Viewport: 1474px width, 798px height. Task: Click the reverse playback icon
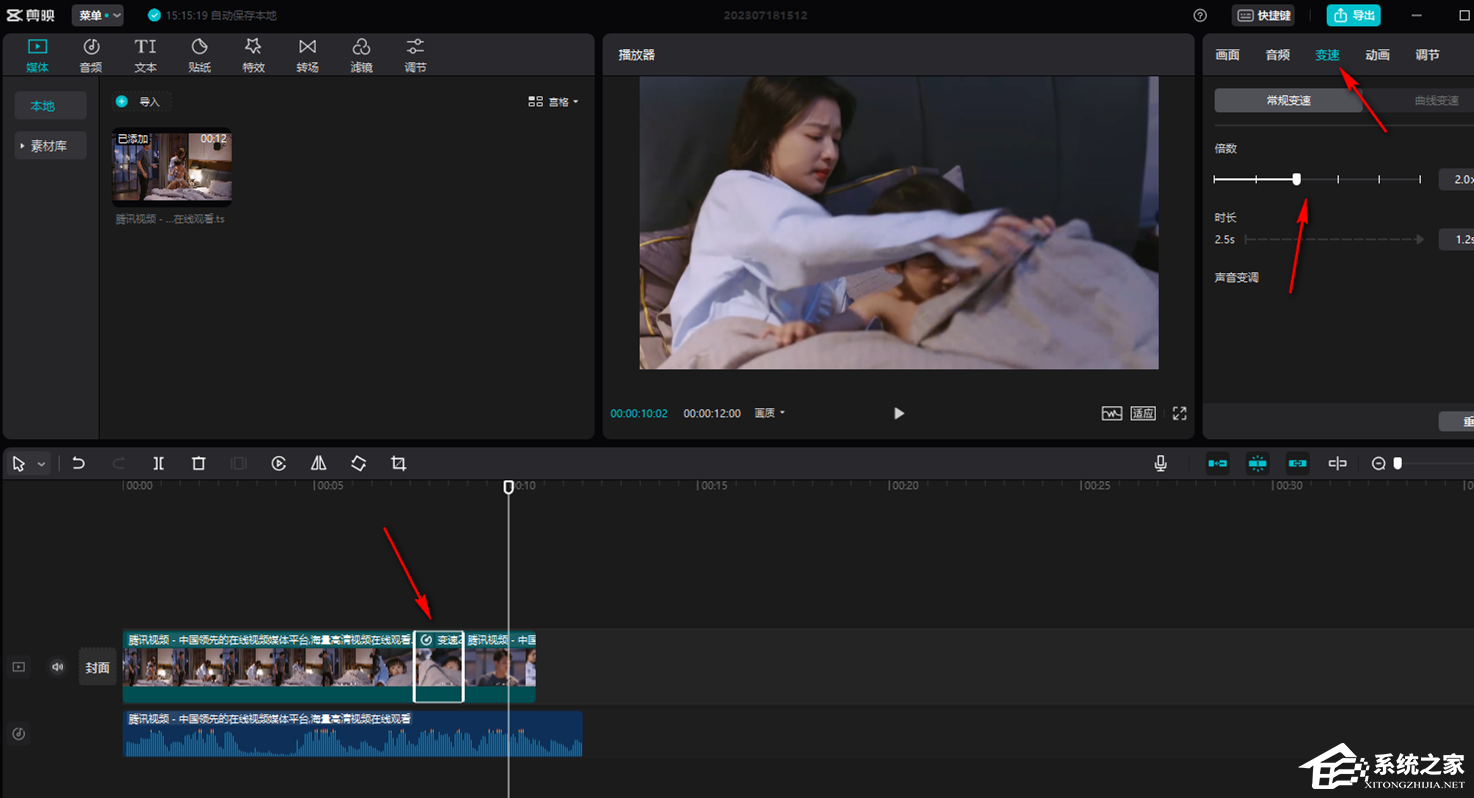pos(279,463)
